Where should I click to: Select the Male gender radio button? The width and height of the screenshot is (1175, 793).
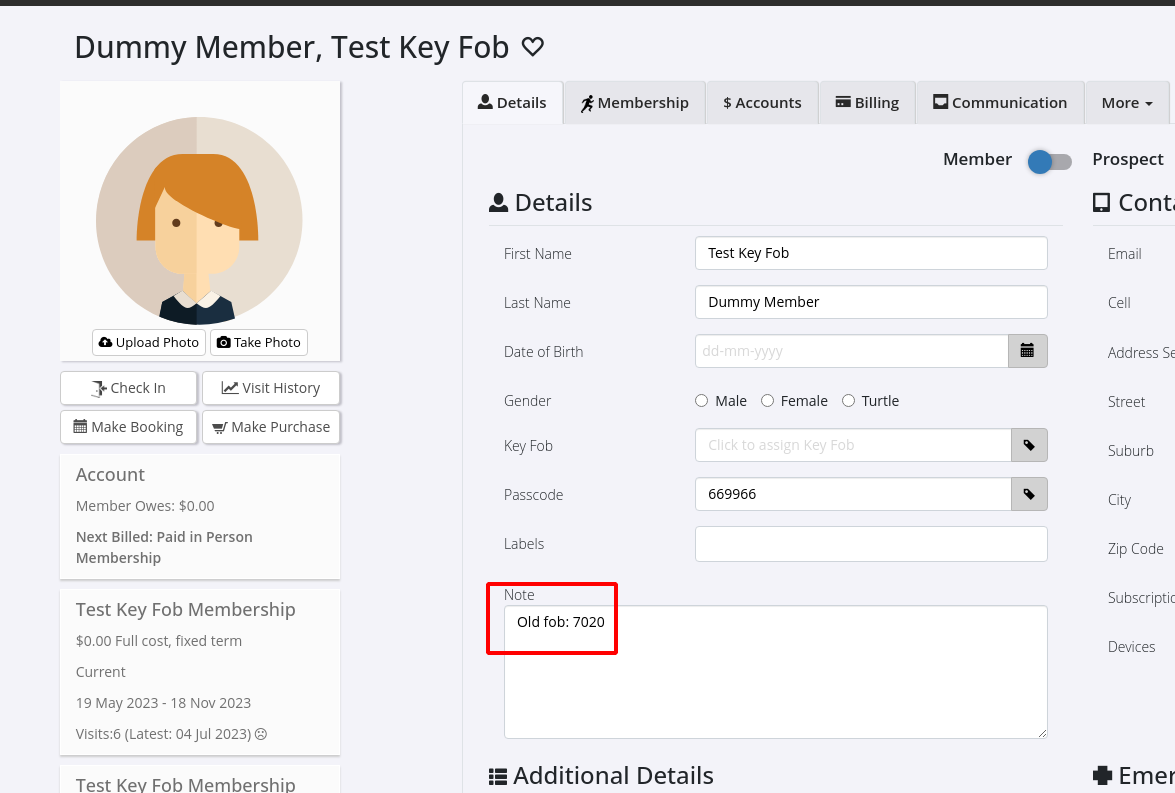point(701,401)
